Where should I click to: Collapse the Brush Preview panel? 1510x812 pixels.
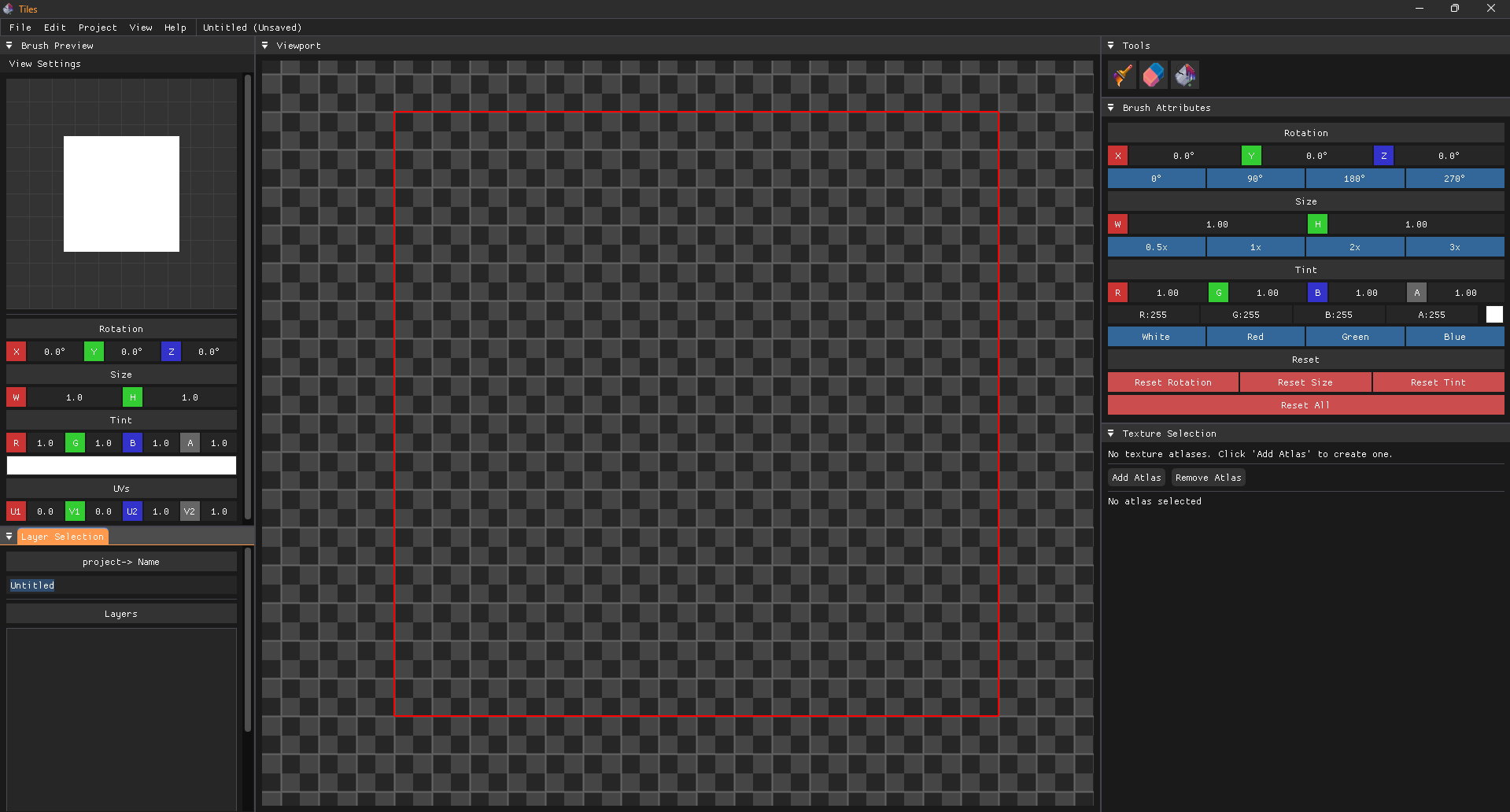(x=9, y=45)
